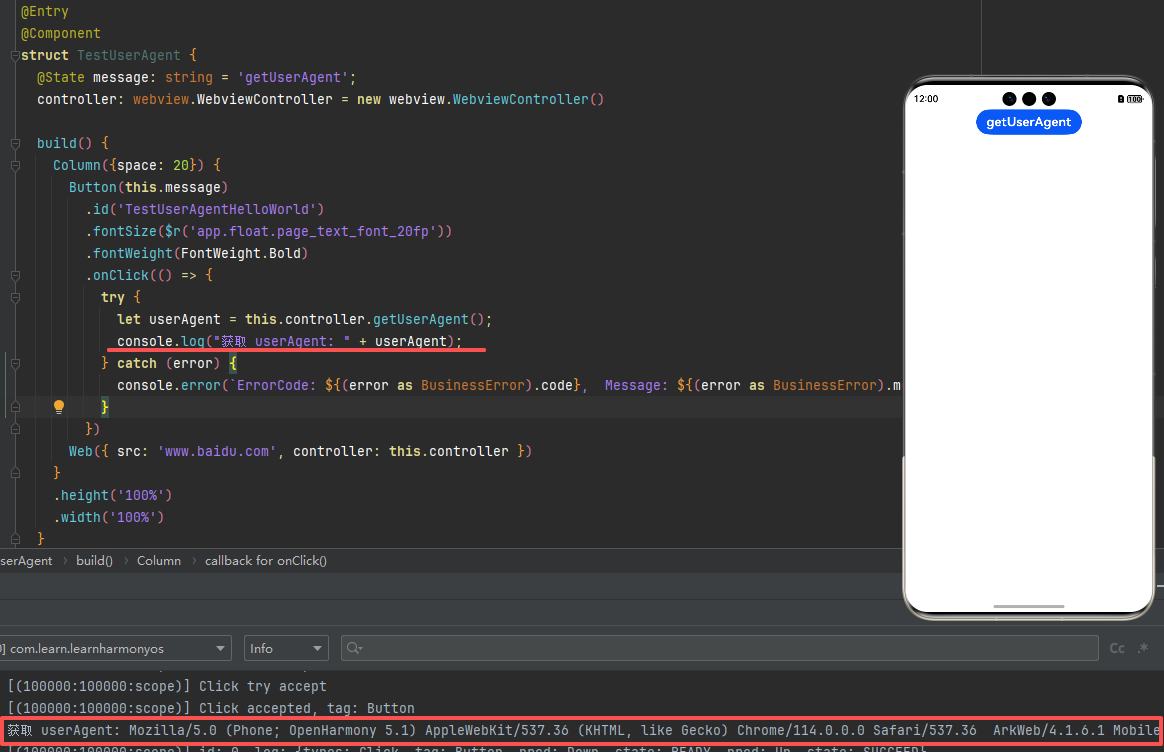The height and width of the screenshot is (752, 1164).
Task: Click the magnifier icon in log search field
Action: [354, 648]
